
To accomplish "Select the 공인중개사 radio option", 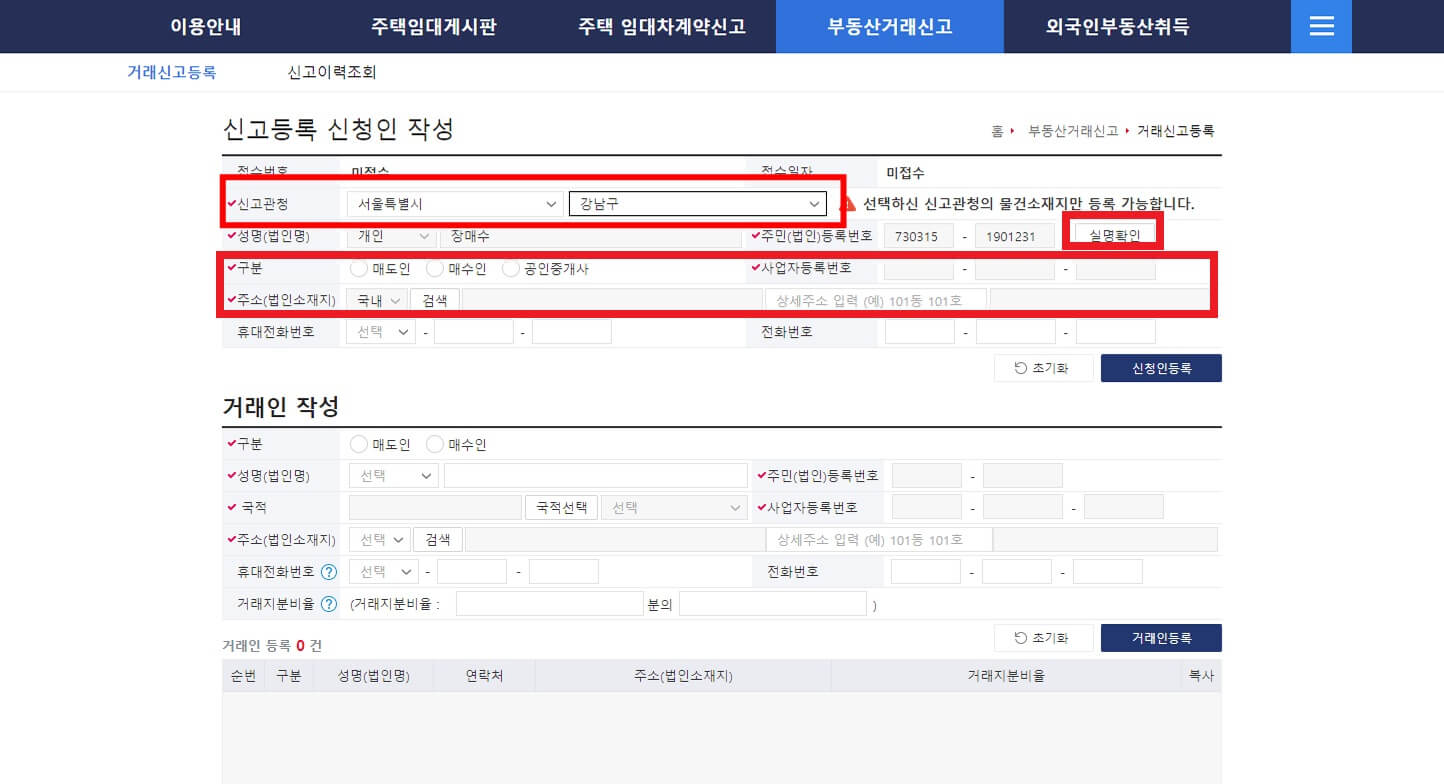I will coord(510,268).
